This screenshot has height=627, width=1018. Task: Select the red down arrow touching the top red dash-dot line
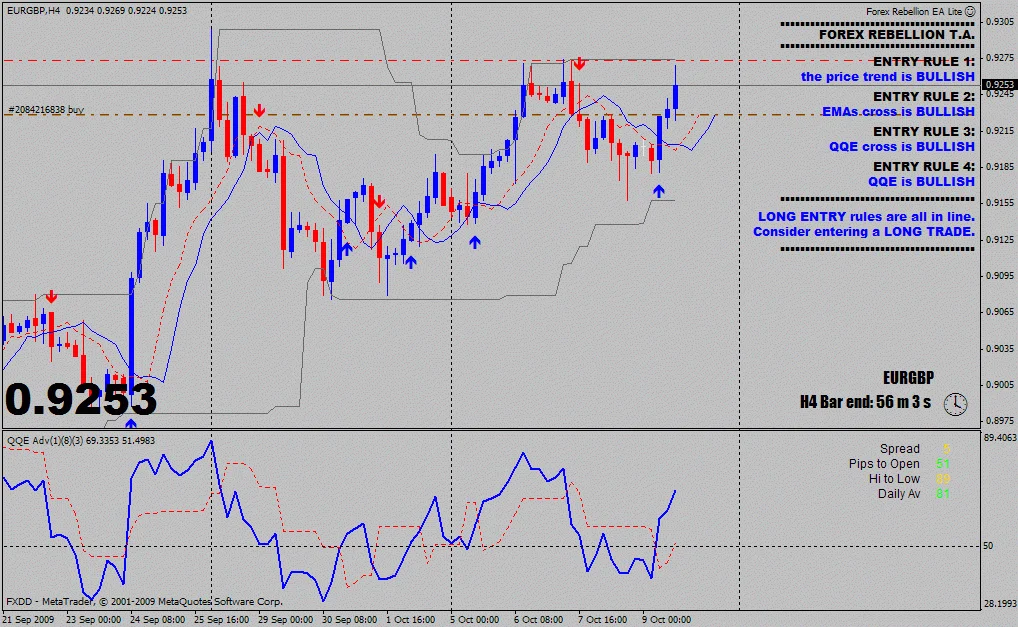579,64
